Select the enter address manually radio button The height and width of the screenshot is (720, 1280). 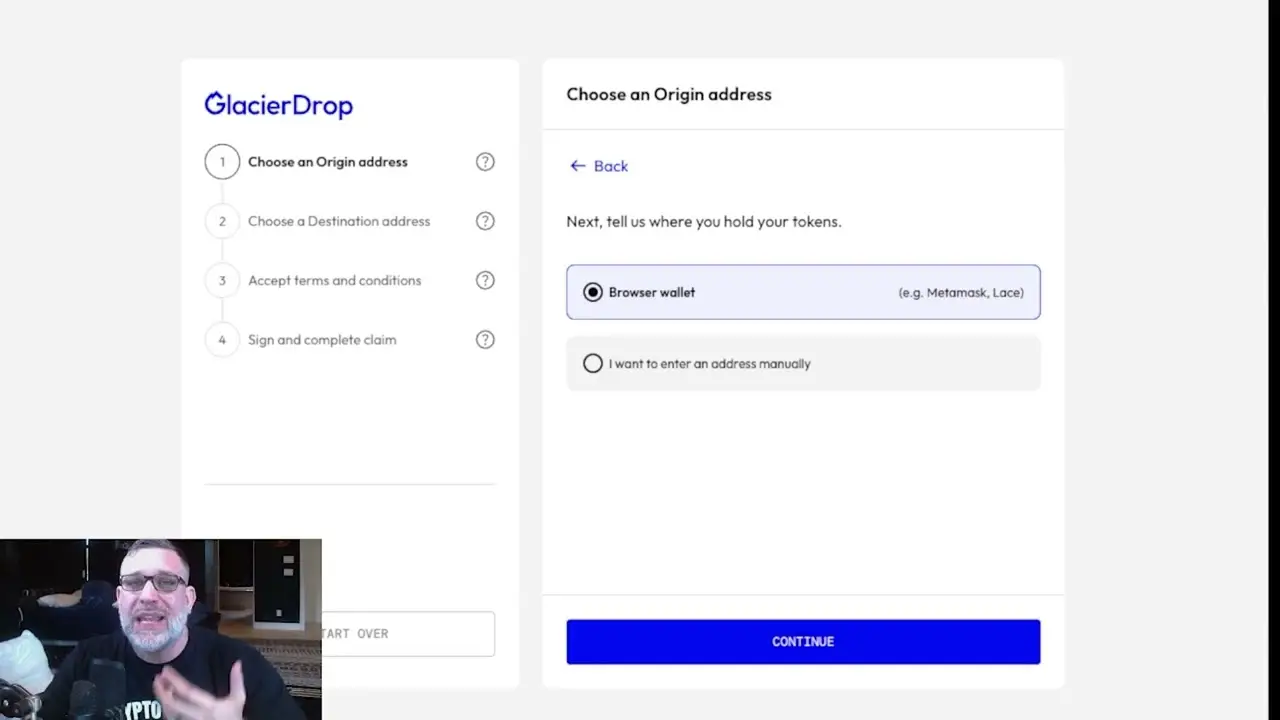(593, 364)
